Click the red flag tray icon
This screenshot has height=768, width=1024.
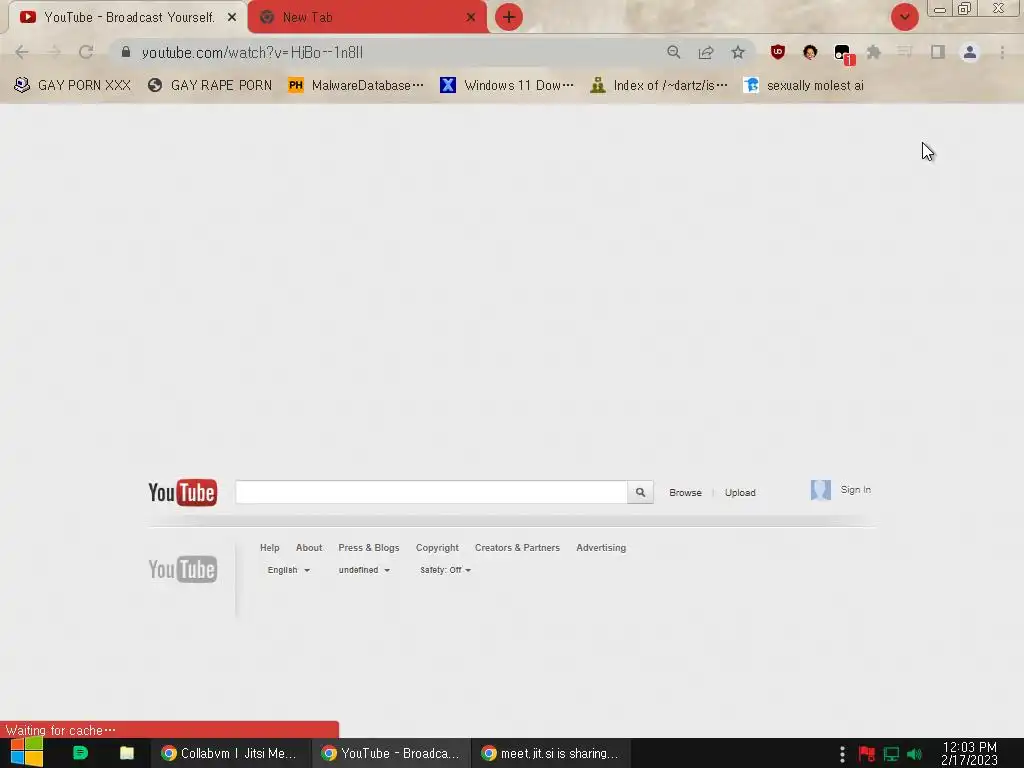tap(867, 754)
